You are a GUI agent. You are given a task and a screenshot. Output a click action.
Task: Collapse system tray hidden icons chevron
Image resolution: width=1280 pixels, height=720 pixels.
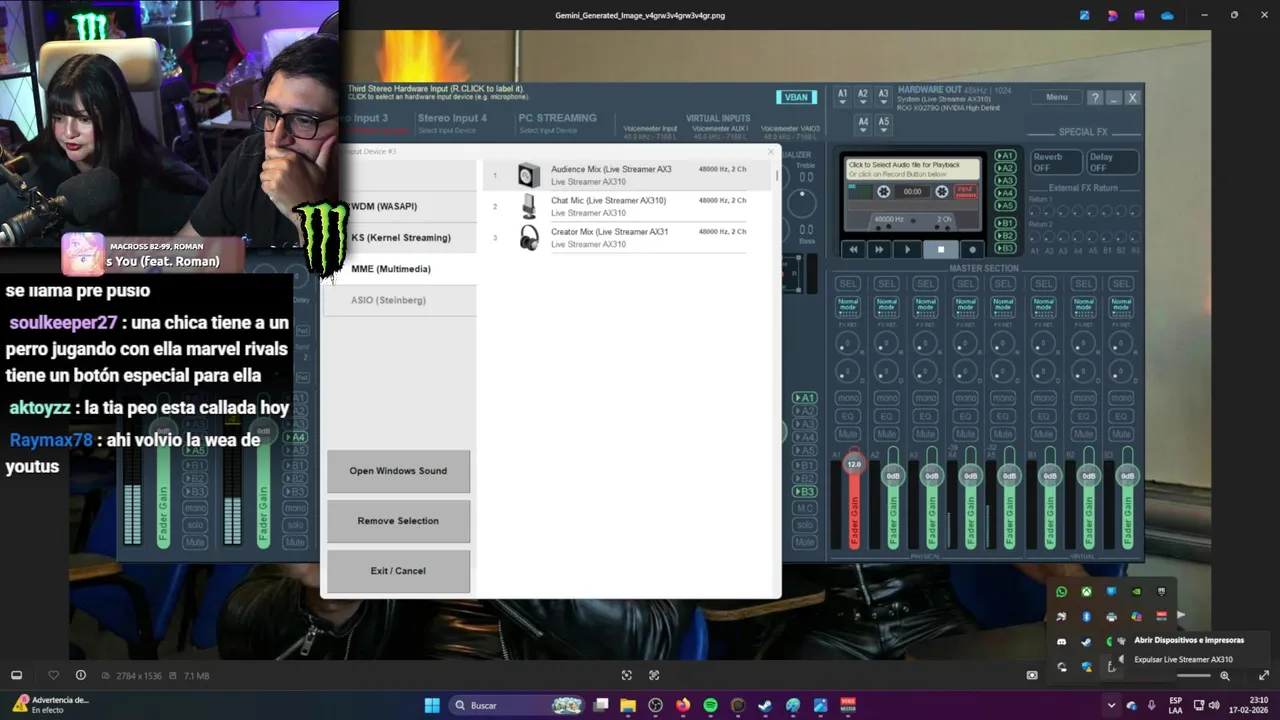[x=1111, y=705]
